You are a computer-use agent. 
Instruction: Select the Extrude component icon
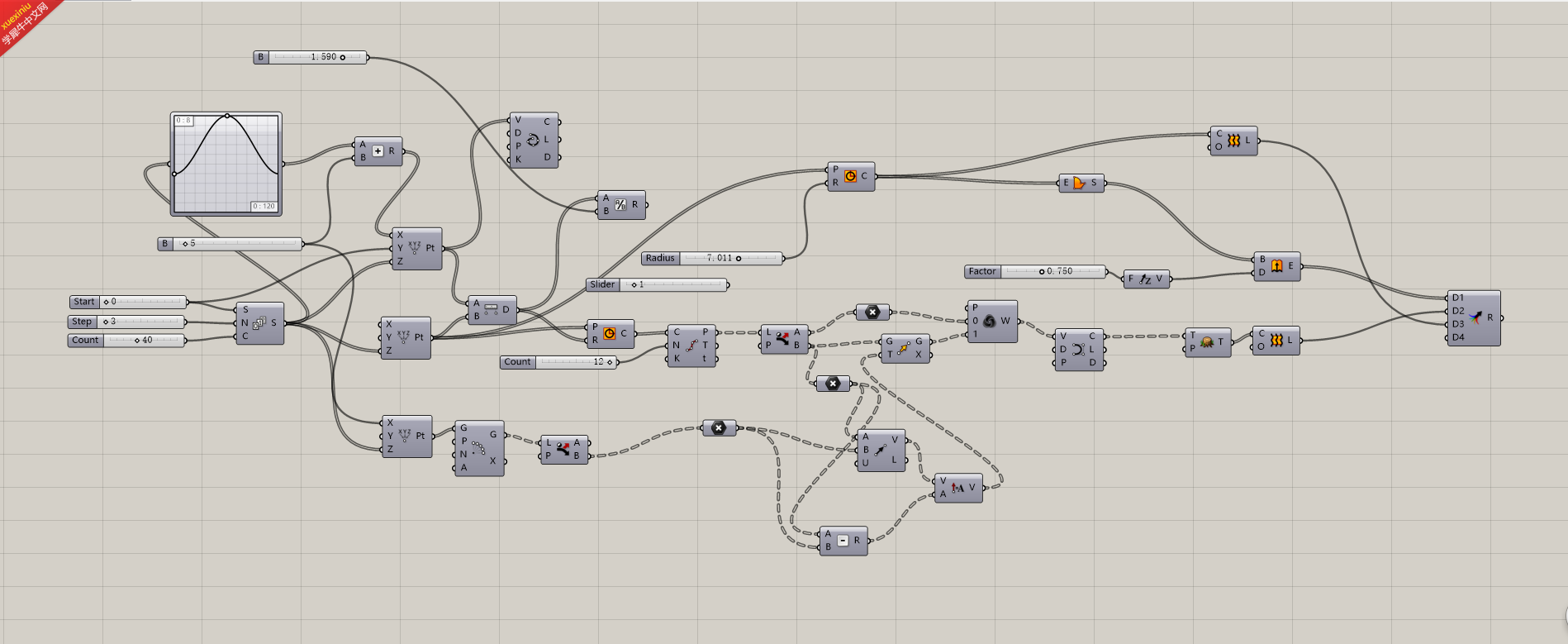(x=1276, y=265)
